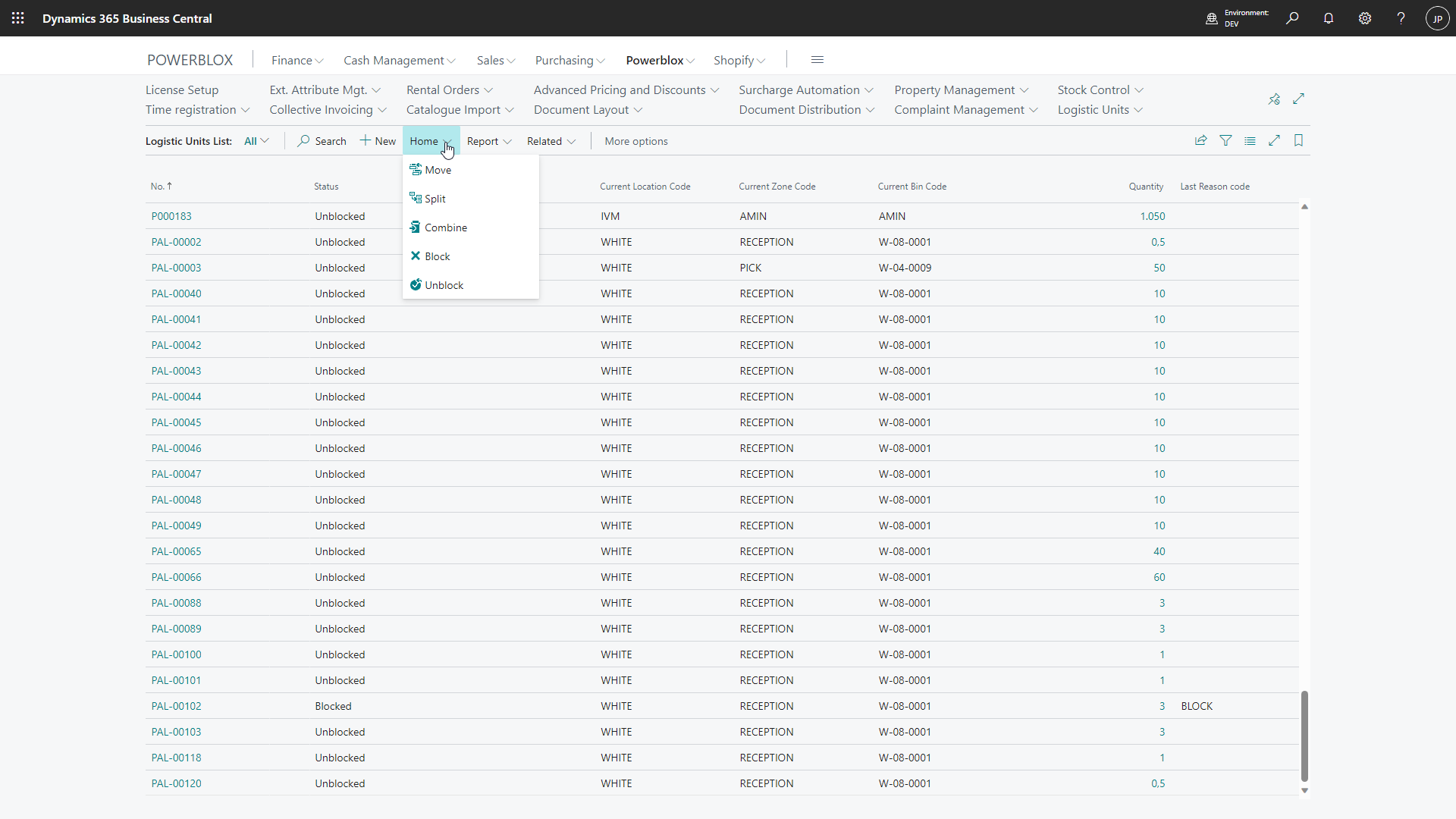The image size is (1456, 819).
Task: Select Move from Home menu
Action: (x=470, y=170)
